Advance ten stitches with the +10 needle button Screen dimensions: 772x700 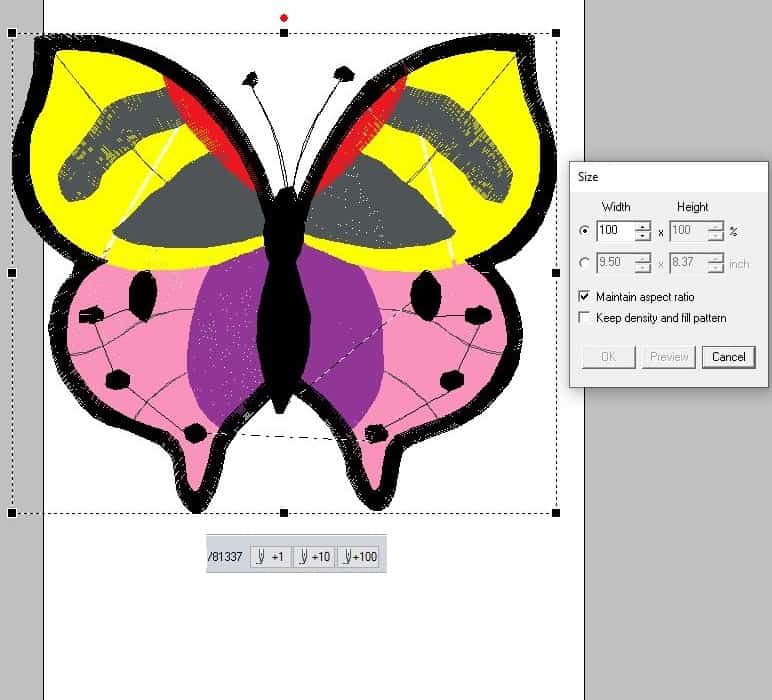(314, 557)
